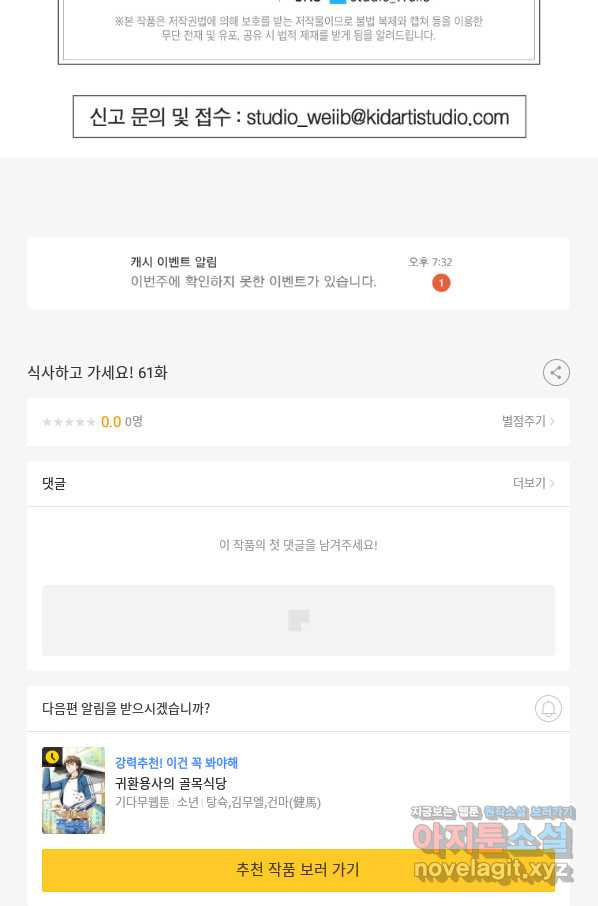The image size is (598, 906).
Task: Click the gray star rating icons
Action: click(x=69, y=422)
